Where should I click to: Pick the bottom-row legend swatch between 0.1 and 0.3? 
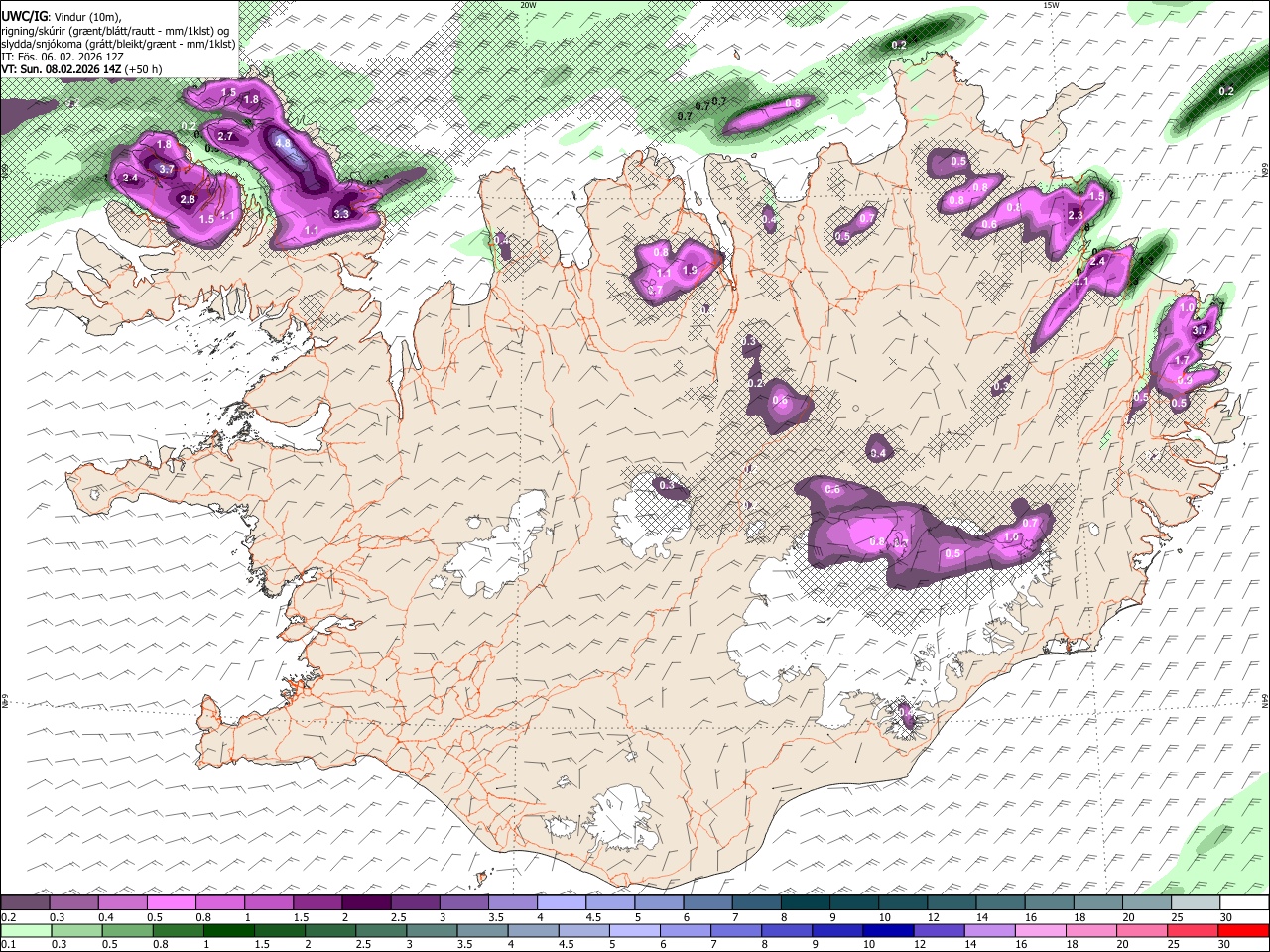pyautogui.click(x=26, y=930)
